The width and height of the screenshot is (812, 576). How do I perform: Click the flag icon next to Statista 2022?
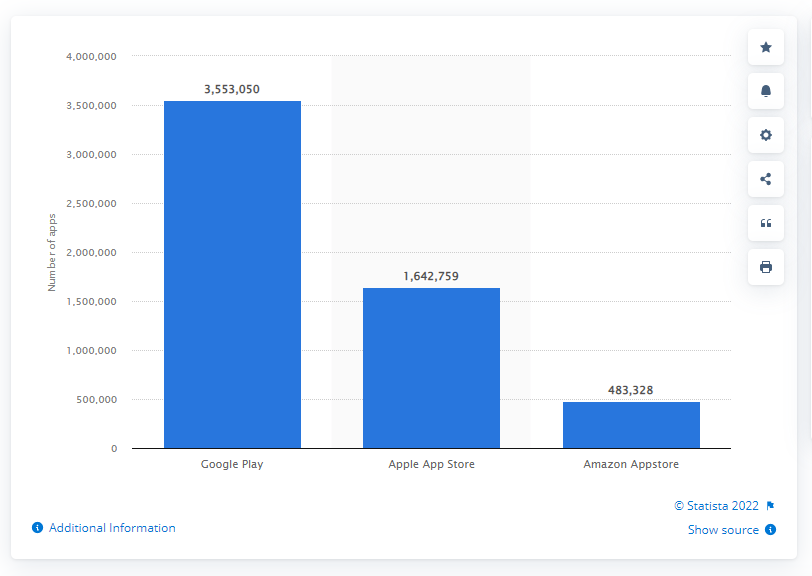[768, 505]
